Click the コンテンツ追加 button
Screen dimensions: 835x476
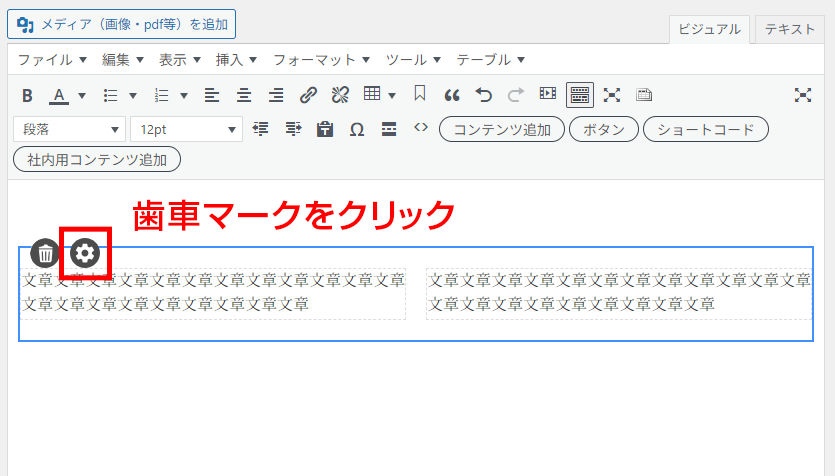(502, 129)
